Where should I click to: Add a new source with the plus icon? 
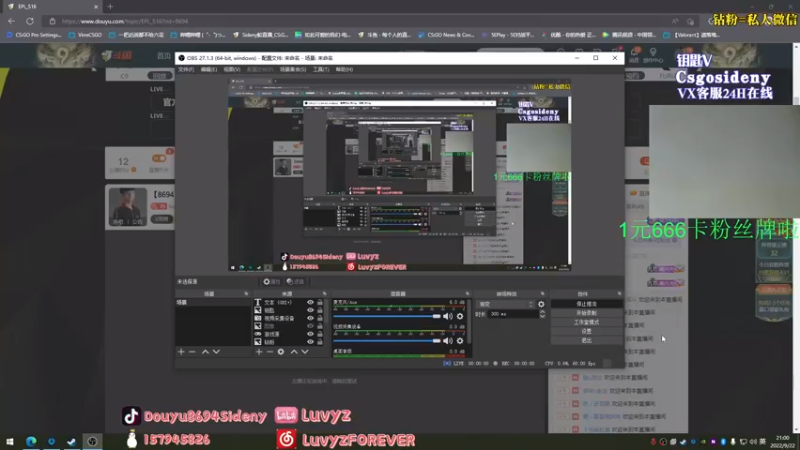tap(259, 352)
